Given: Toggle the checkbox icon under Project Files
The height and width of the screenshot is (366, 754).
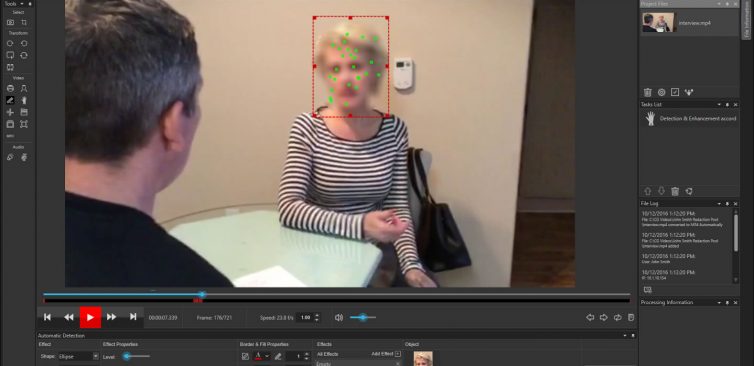Looking at the screenshot, I should (x=675, y=92).
